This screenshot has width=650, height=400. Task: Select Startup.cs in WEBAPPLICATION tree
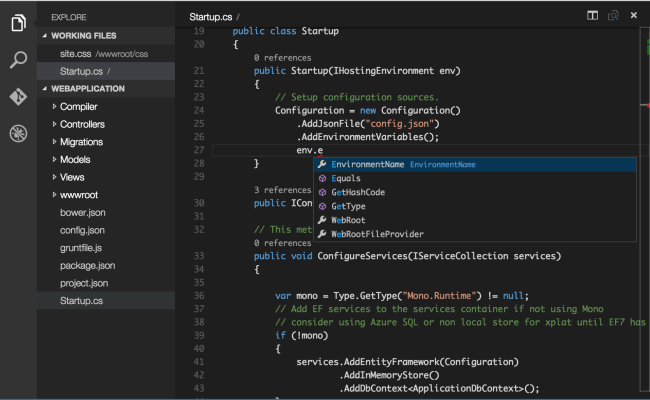tap(106, 301)
